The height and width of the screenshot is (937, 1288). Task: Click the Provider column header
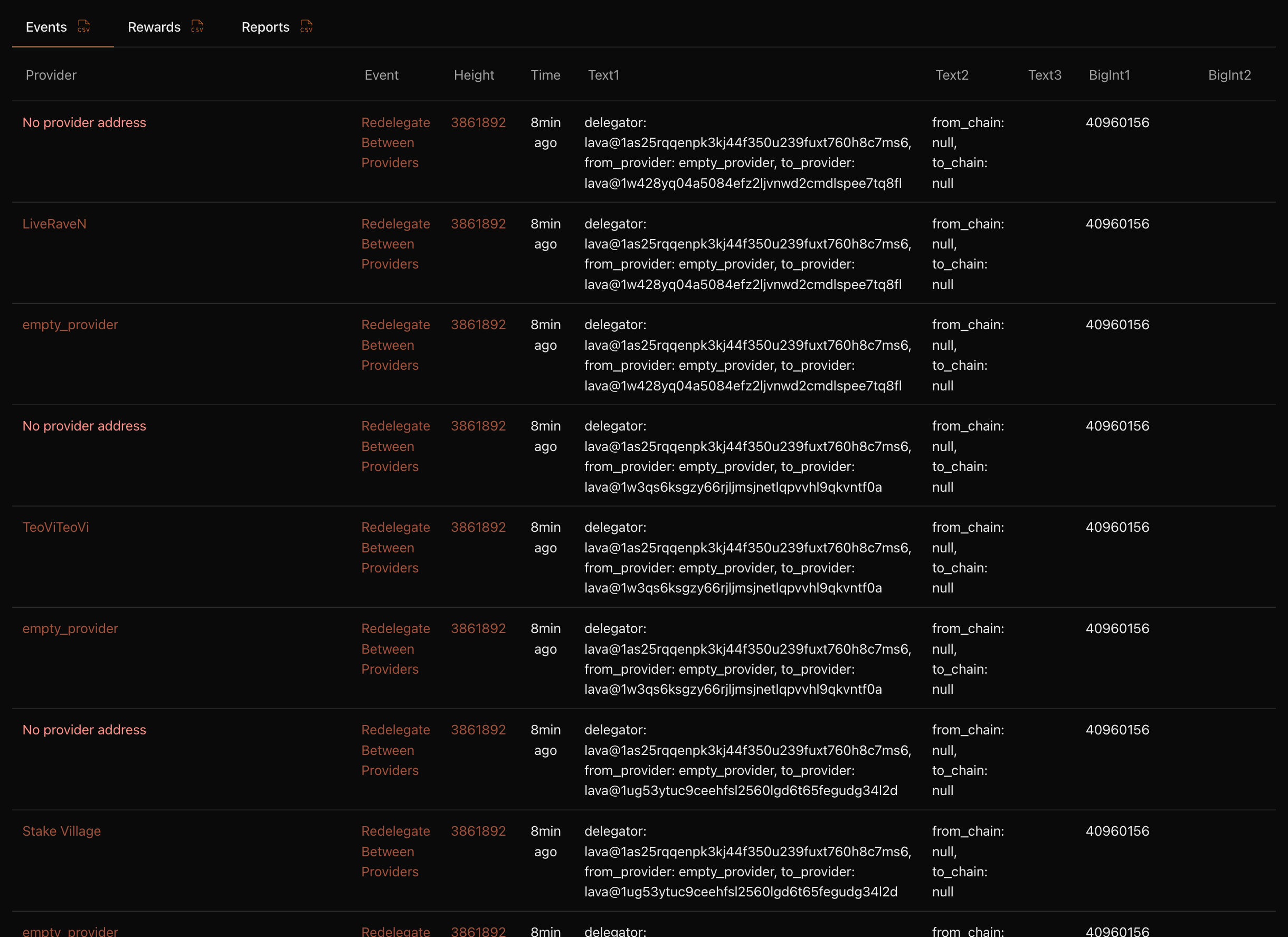coord(51,75)
